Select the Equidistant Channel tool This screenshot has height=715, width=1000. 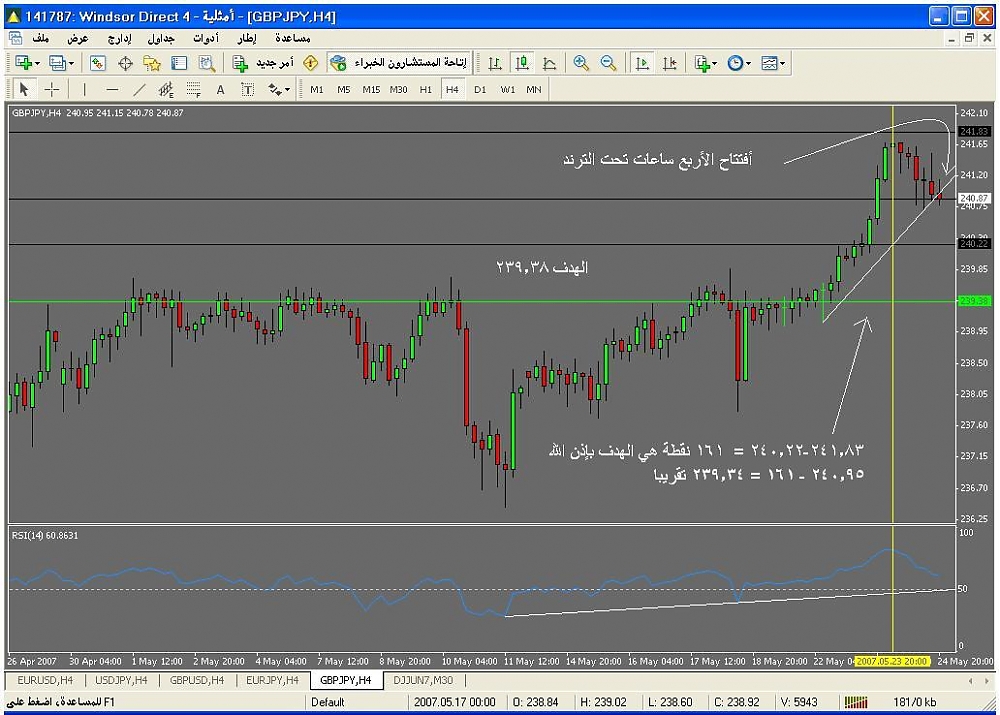(x=166, y=89)
